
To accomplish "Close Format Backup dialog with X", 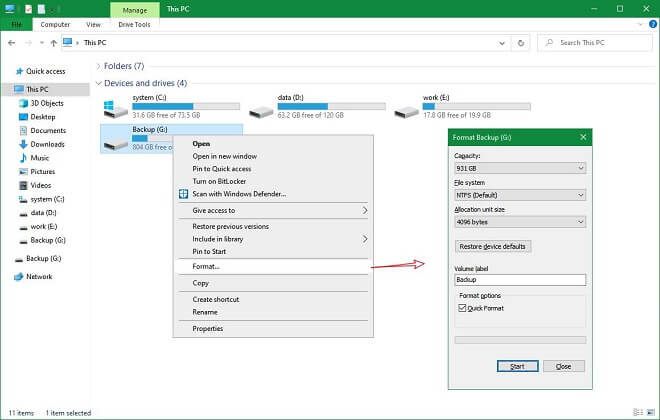I will click(x=583, y=137).
